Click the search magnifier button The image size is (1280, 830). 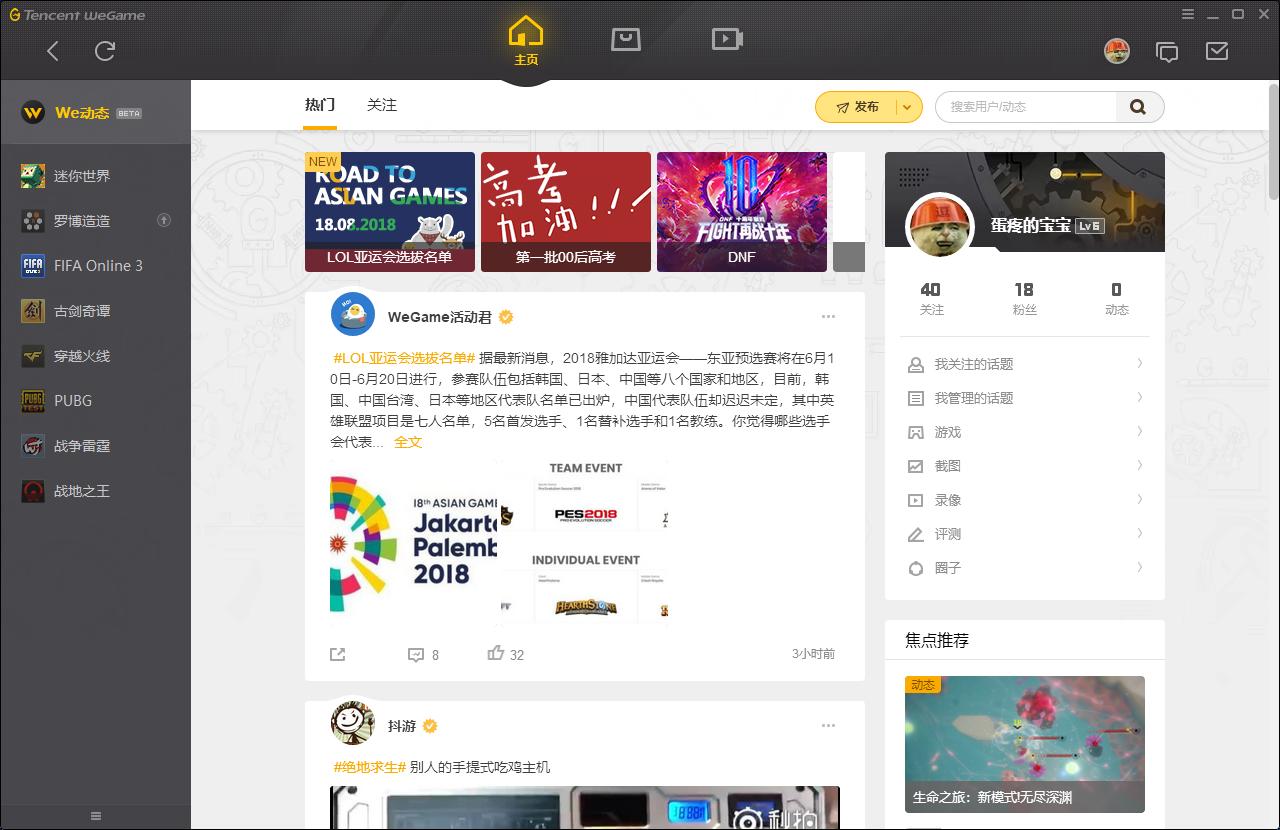point(1139,107)
